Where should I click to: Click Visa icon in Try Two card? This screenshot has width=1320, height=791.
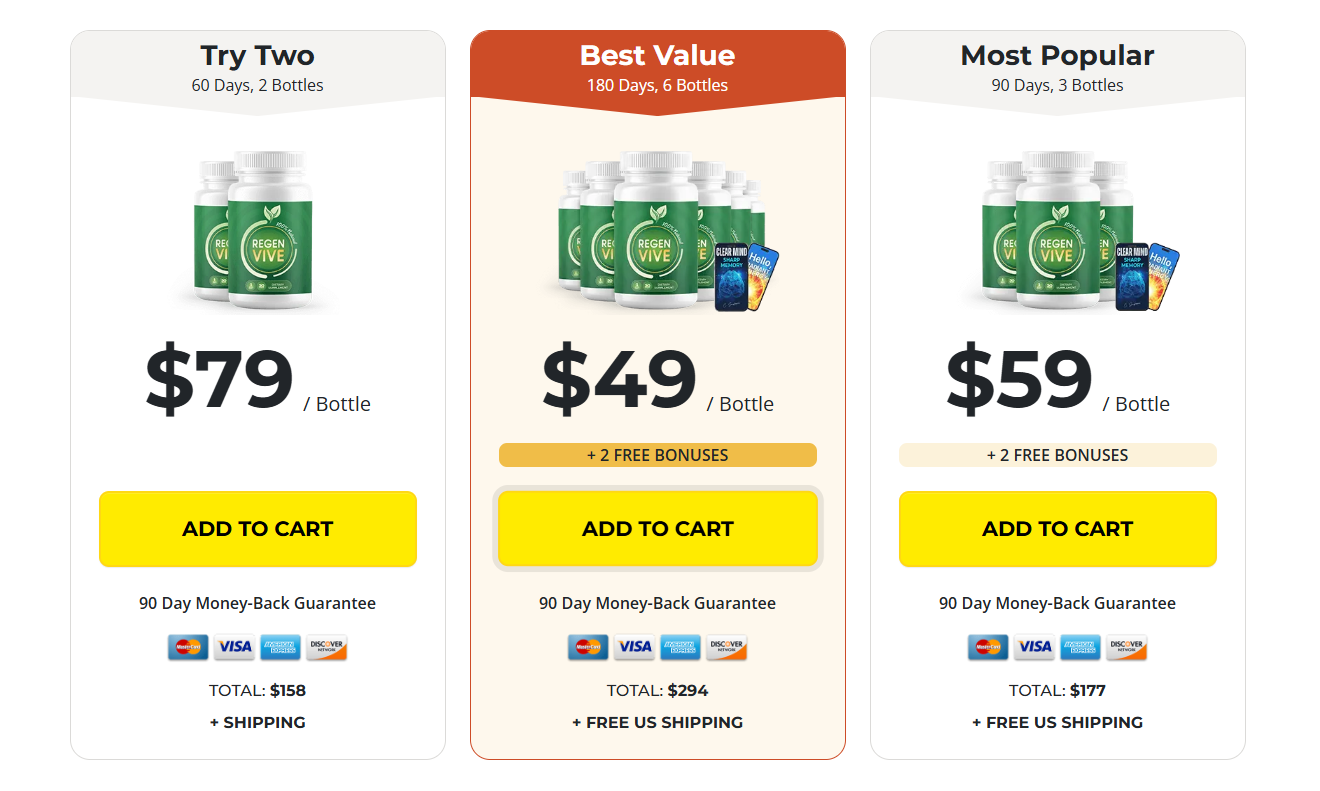tap(235, 647)
